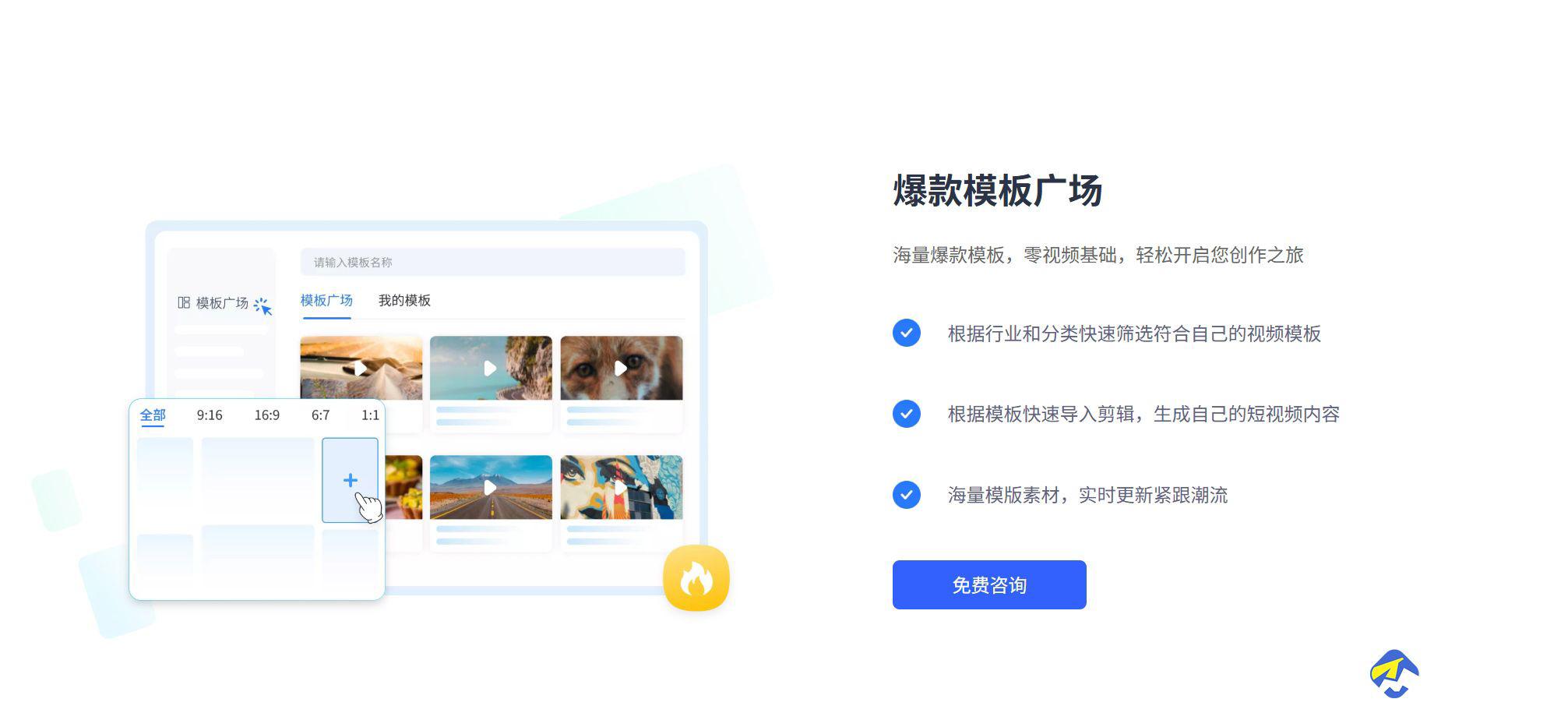
Task: Choose the 9:16 aspect ratio filter
Action: coord(210,415)
